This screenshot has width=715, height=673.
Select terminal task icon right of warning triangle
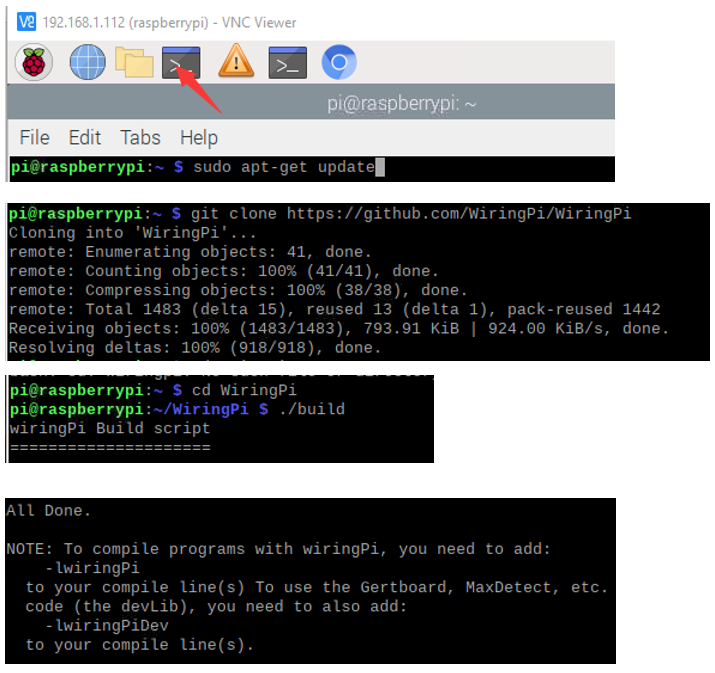[287, 62]
